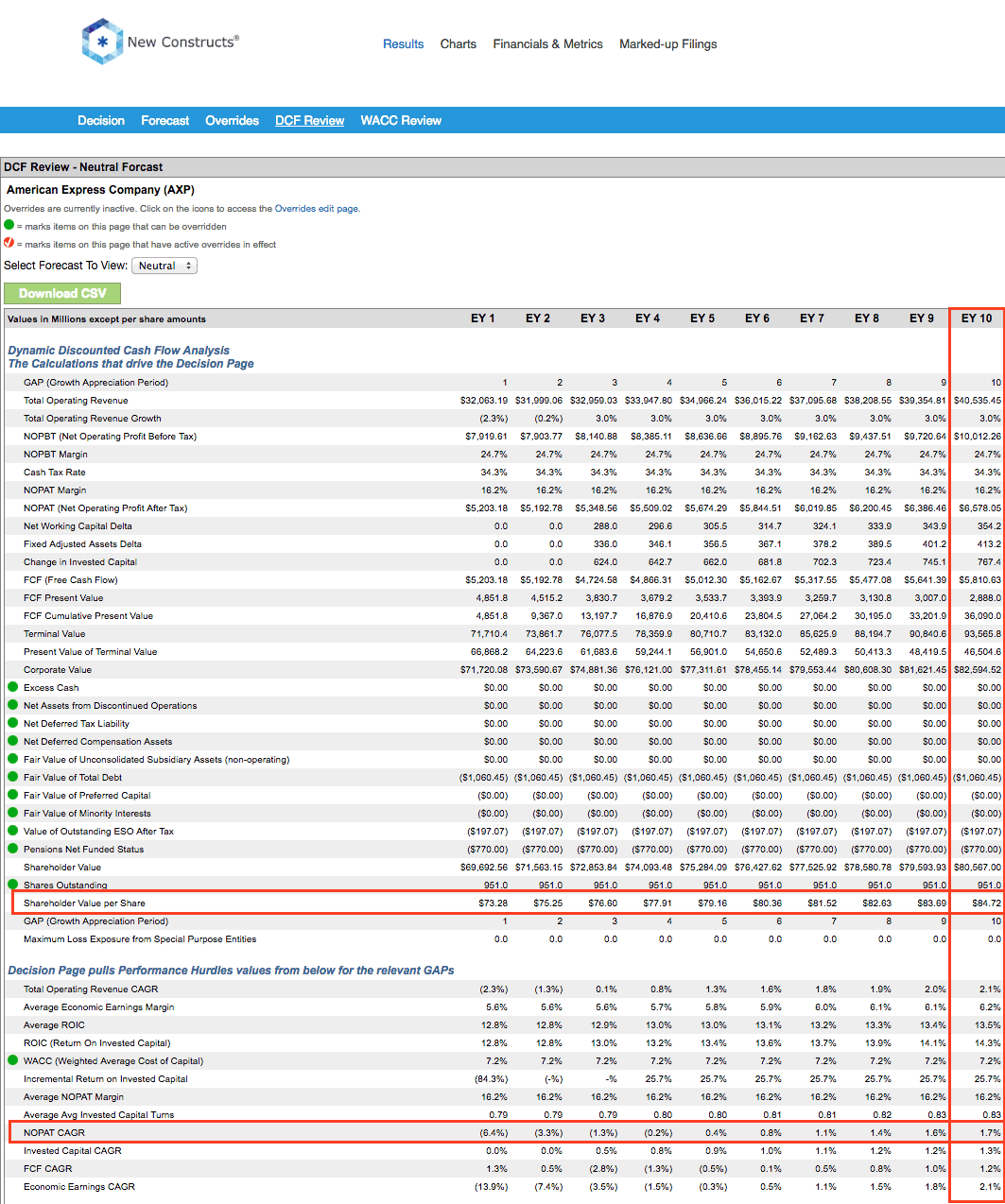This screenshot has width=1005, height=1204.
Task: Click the Download CSV button
Action: tap(62, 293)
